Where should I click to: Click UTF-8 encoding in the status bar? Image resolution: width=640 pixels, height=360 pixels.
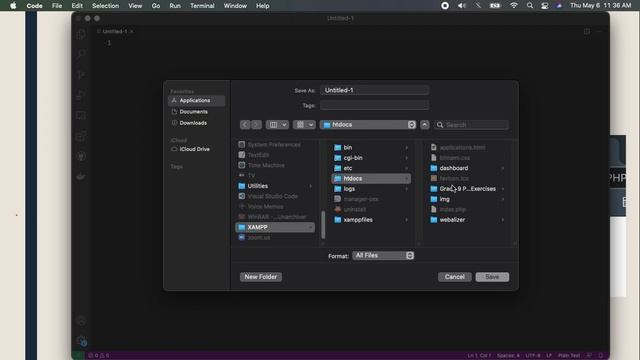point(533,356)
